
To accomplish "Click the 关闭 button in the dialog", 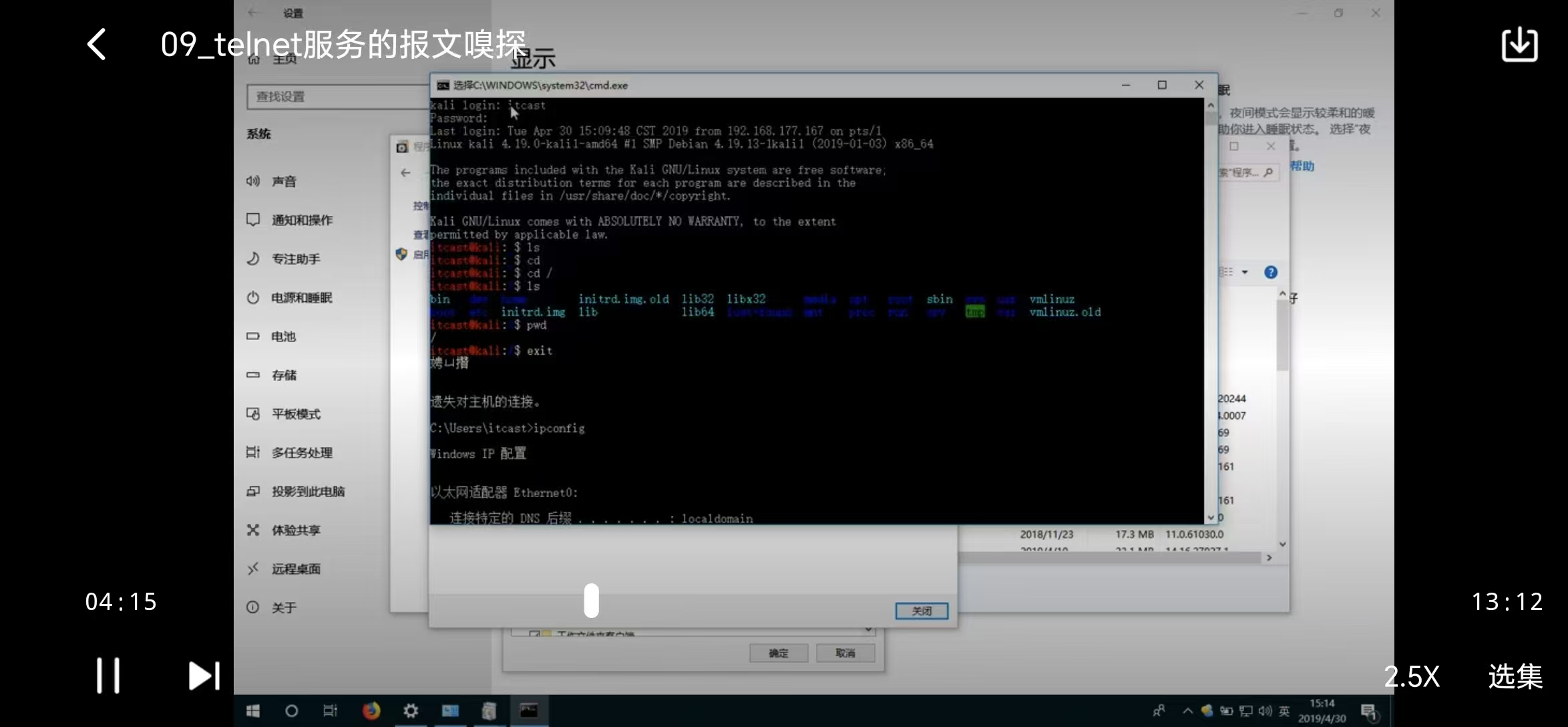I will [x=922, y=611].
